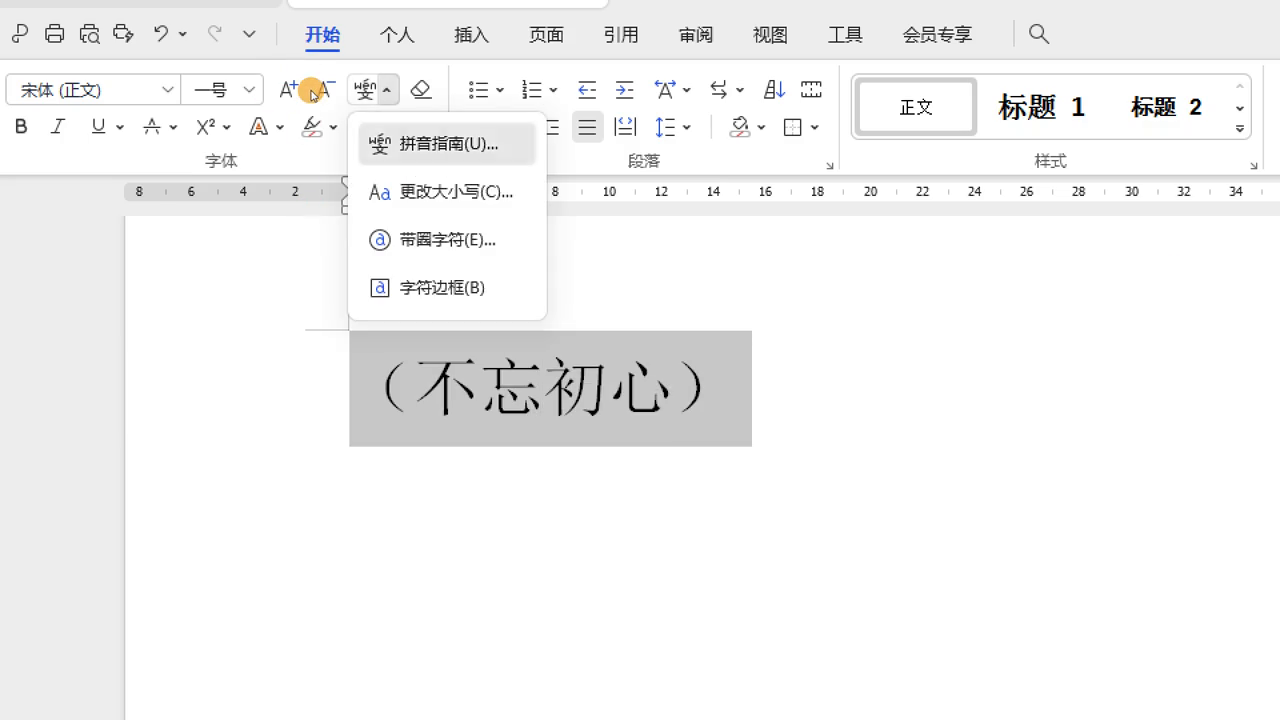This screenshot has width=1280, height=720.
Task: Choose 字符边框(B) from the menu
Action: [x=447, y=288]
